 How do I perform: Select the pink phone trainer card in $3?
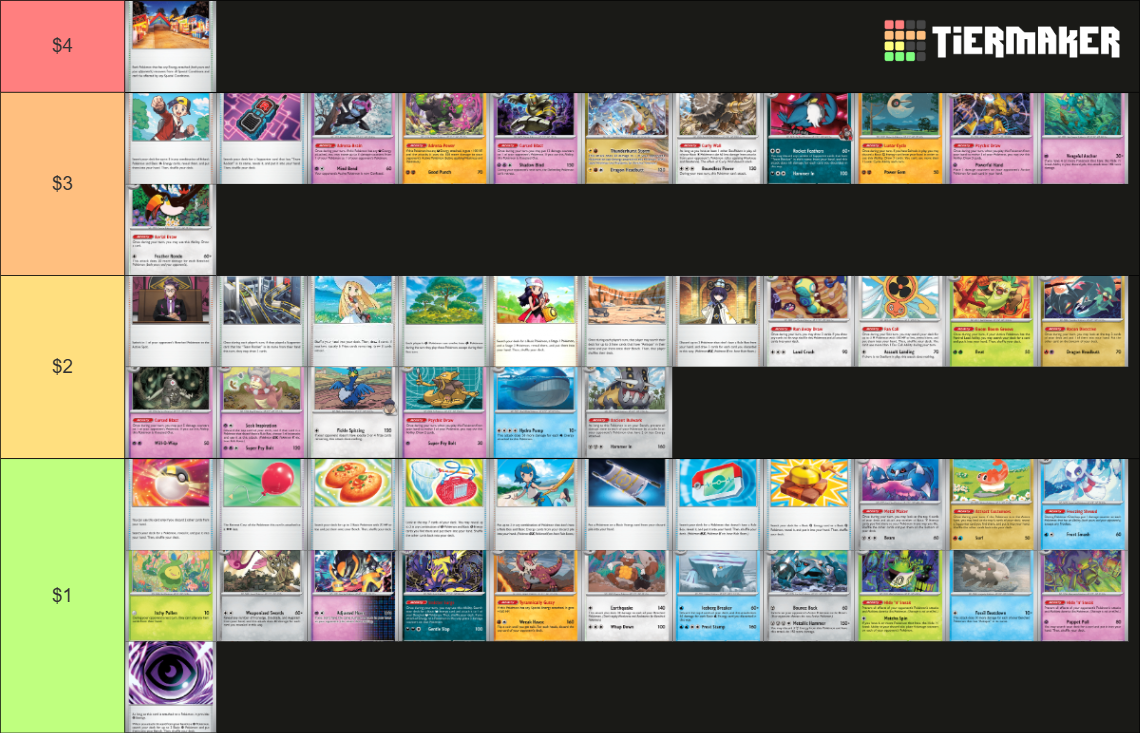click(x=262, y=138)
